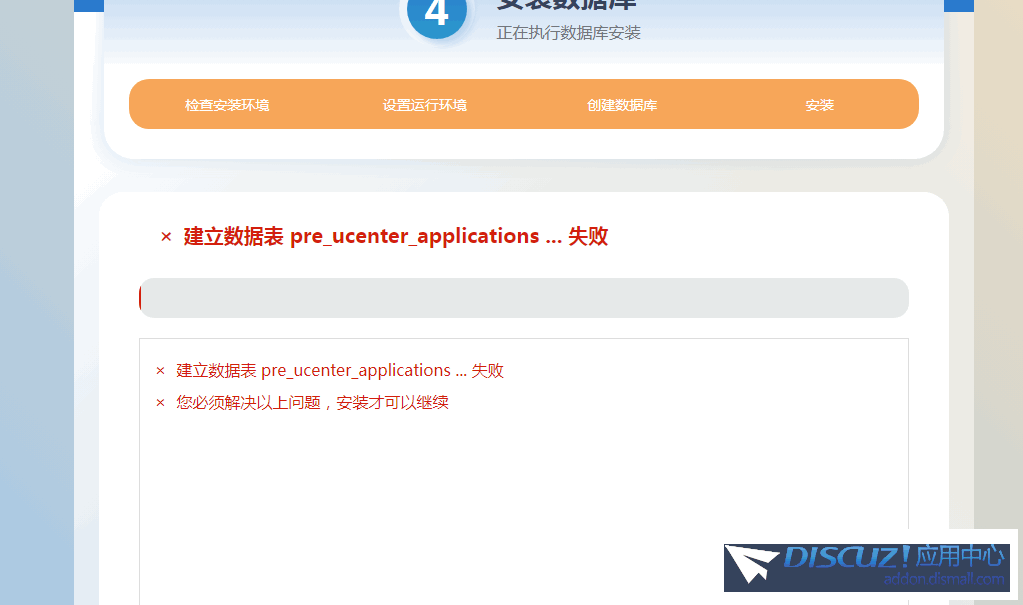Click the red filled start of progress bar
Screen dimensions: 1023x605
pyautogui.click(x=142, y=298)
